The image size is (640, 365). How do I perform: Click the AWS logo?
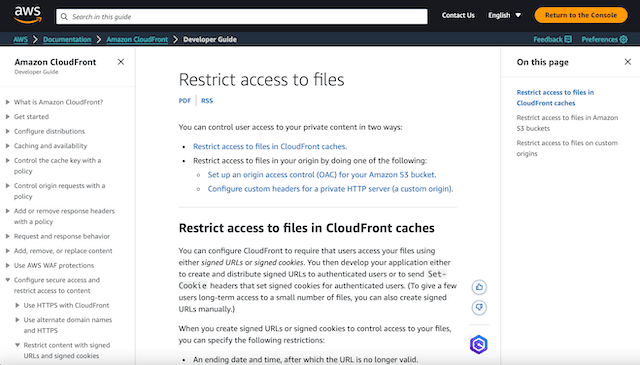coord(28,15)
